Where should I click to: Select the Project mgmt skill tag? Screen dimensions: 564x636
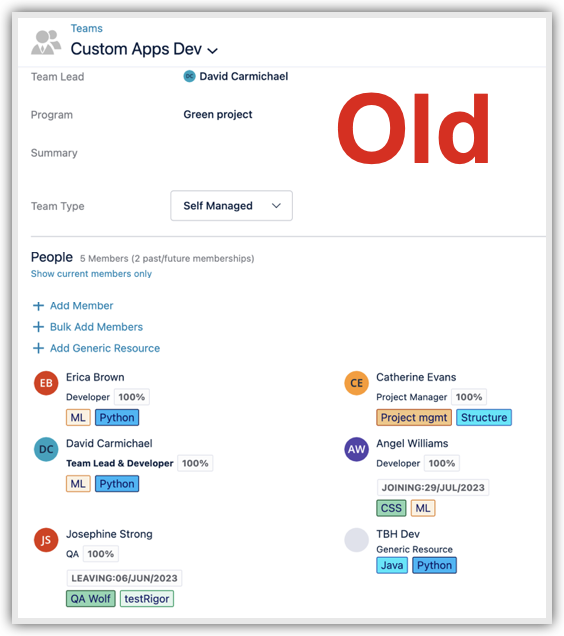(x=414, y=417)
